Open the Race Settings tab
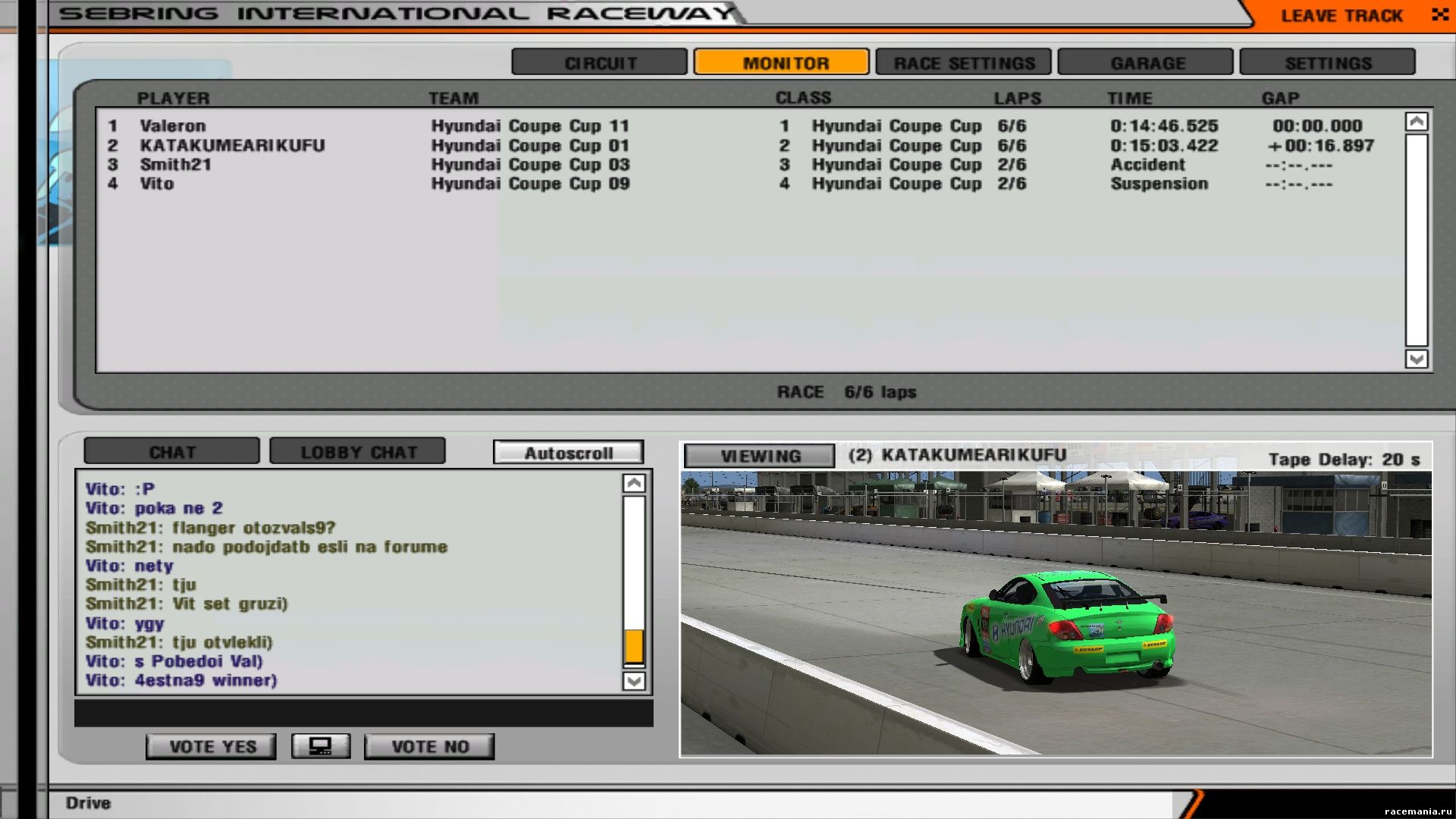This screenshot has width=1456, height=819. tap(964, 62)
